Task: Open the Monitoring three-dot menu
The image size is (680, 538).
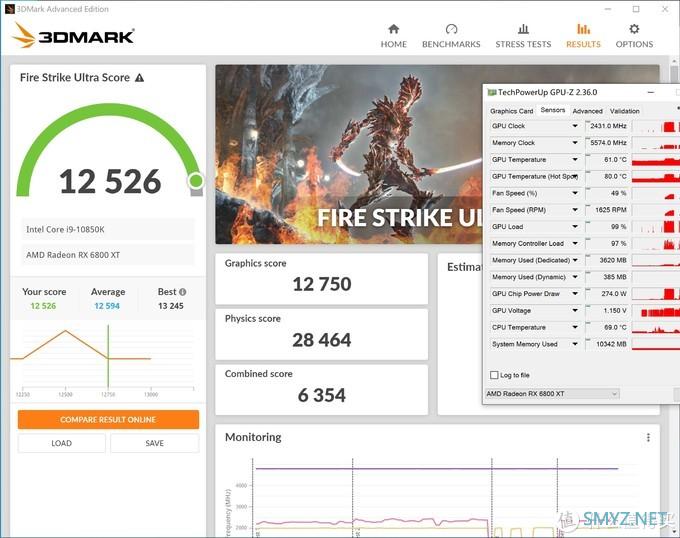Action: (648, 437)
